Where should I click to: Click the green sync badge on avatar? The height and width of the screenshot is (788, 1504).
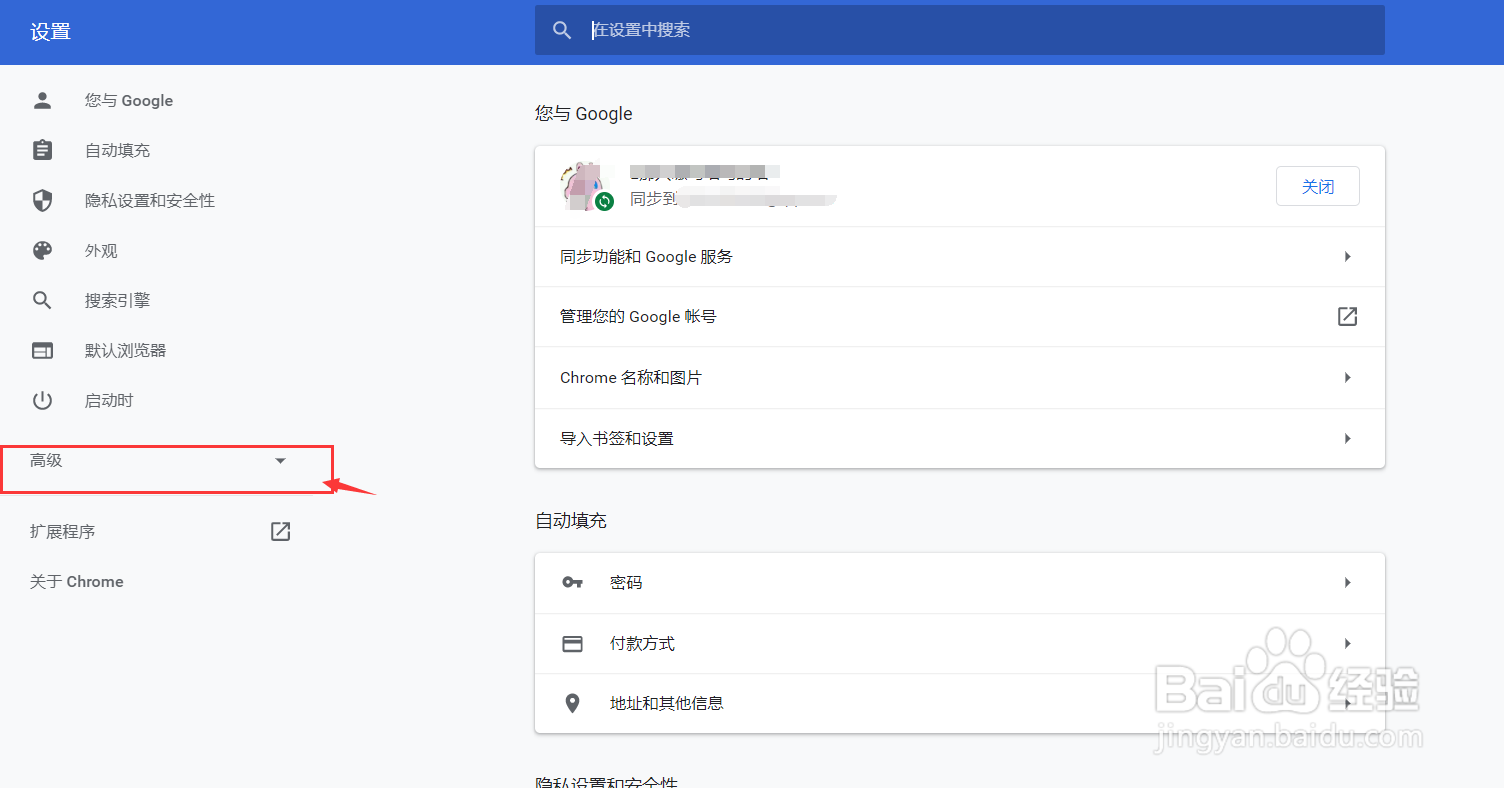(604, 202)
